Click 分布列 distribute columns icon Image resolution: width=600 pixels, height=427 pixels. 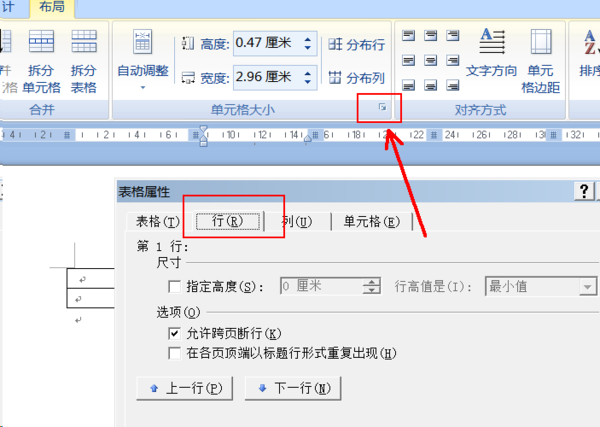(x=335, y=77)
